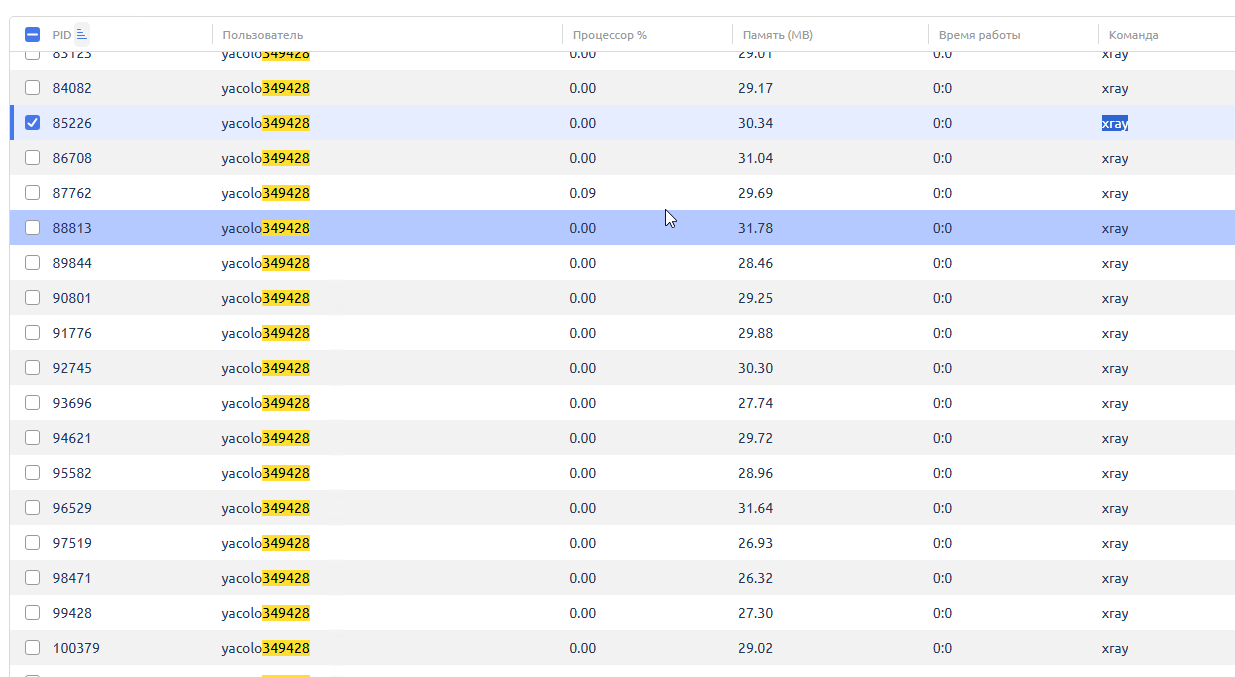Toggle the select-all checkbox in the table header
1235x677 pixels.
(x=32, y=34)
